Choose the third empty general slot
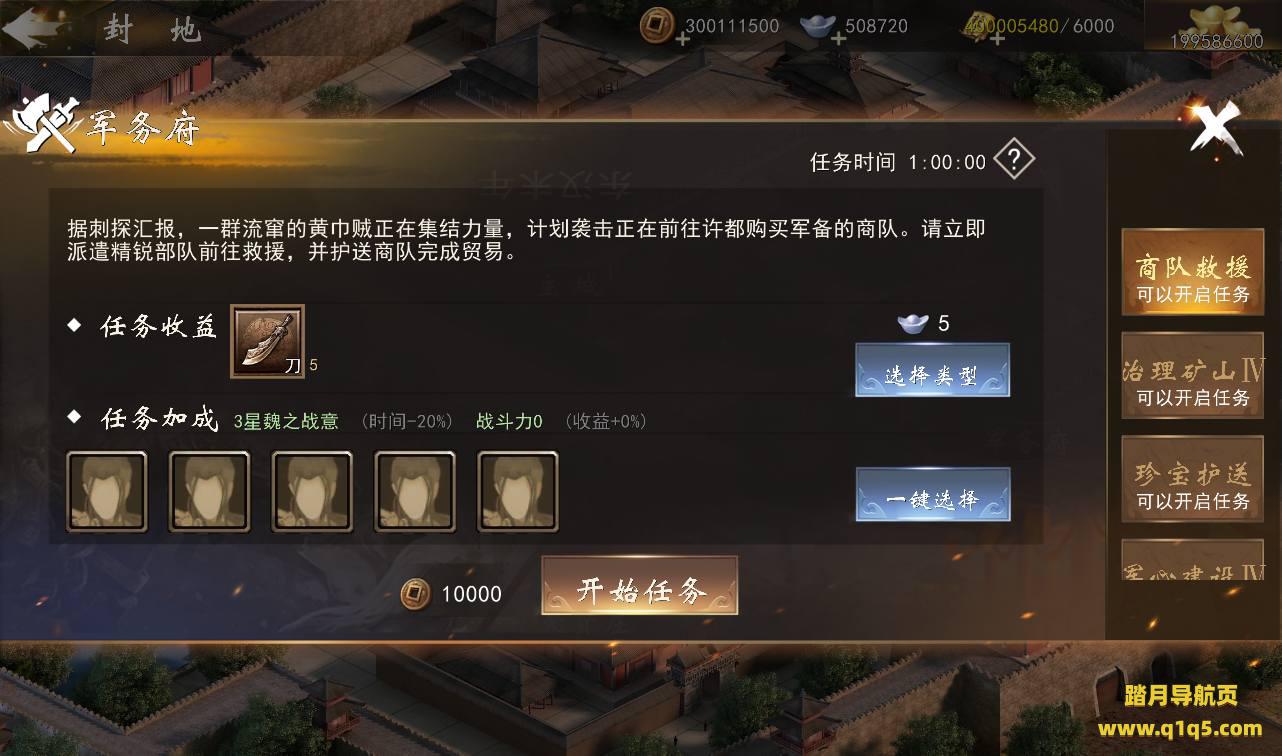 312,491
